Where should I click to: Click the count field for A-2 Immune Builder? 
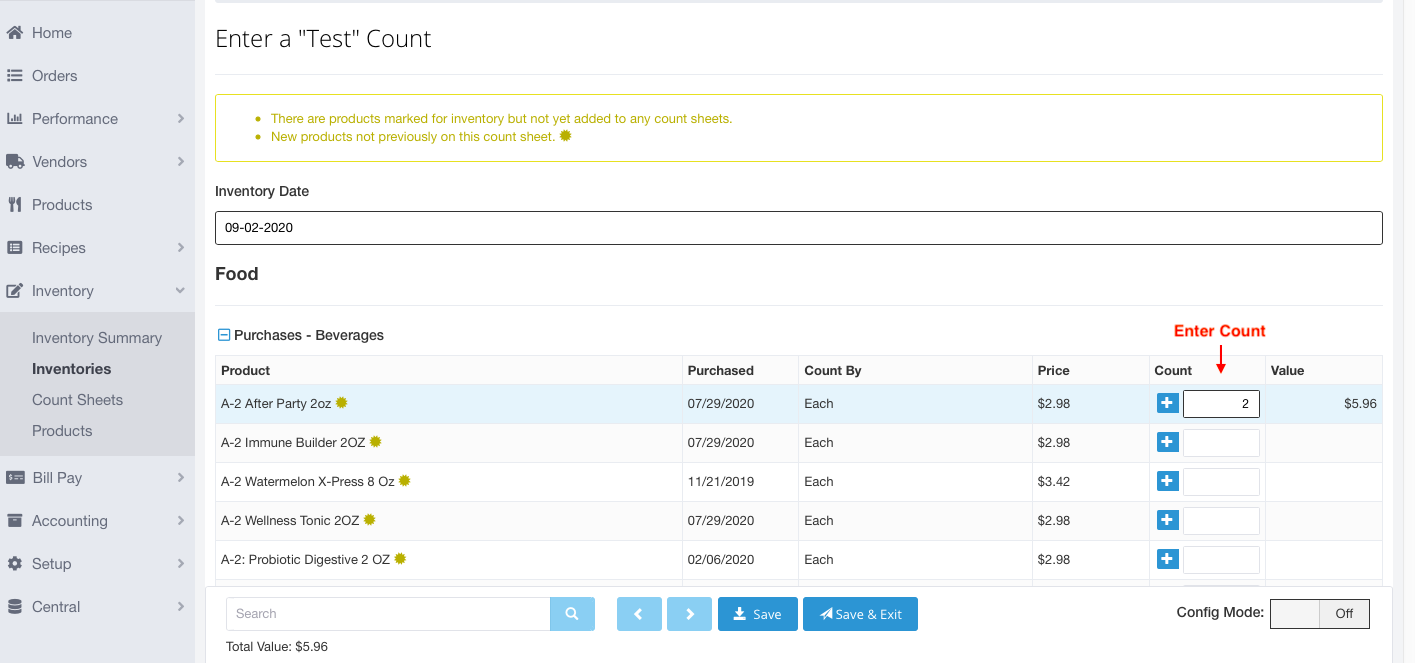[x=1221, y=442]
